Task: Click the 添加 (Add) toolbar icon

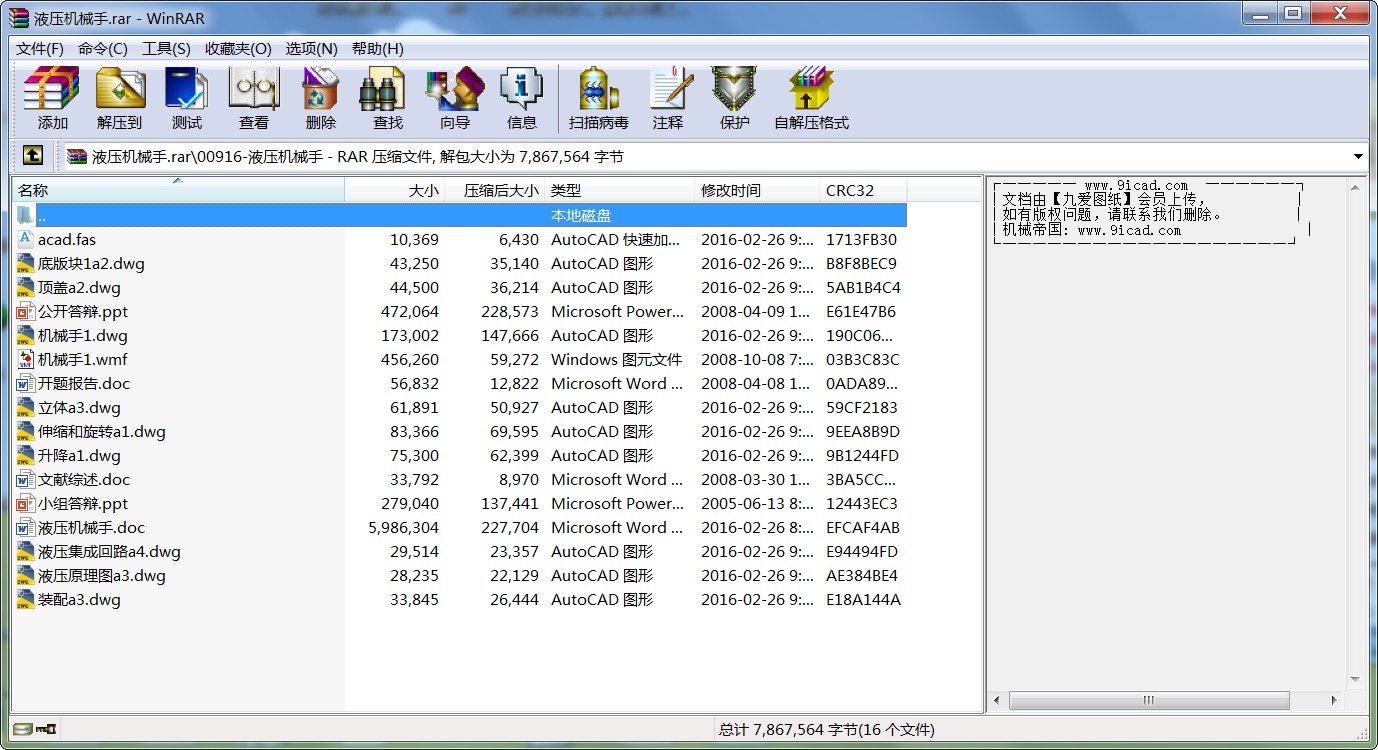Action: tap(52, 99)
